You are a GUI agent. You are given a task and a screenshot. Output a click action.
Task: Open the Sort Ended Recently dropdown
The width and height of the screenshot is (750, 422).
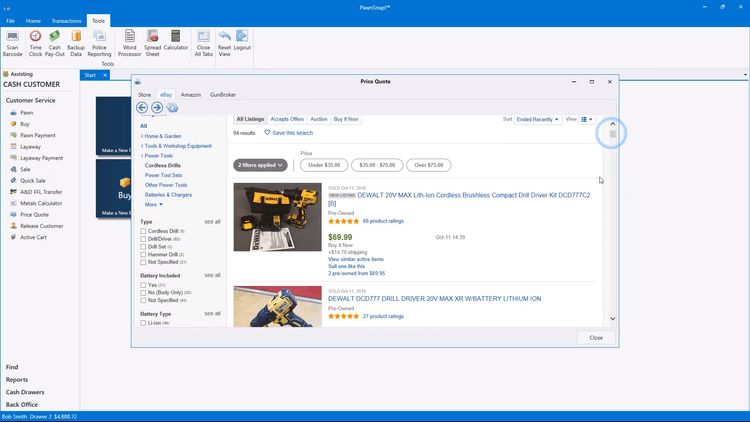[537, 120]
